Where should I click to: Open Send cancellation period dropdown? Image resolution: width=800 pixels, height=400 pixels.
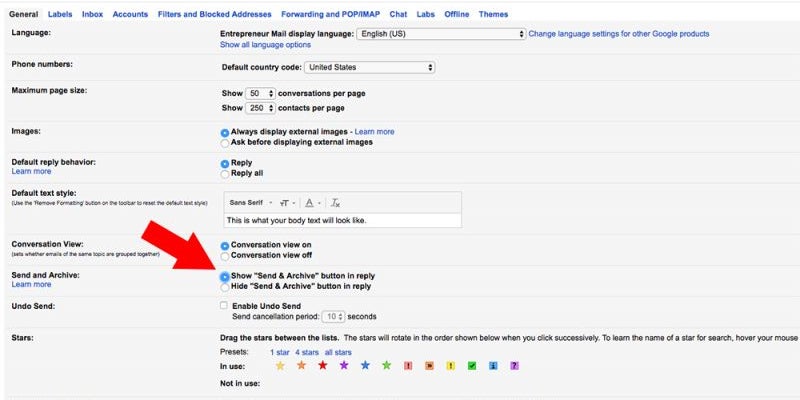(x=334, y=317)
